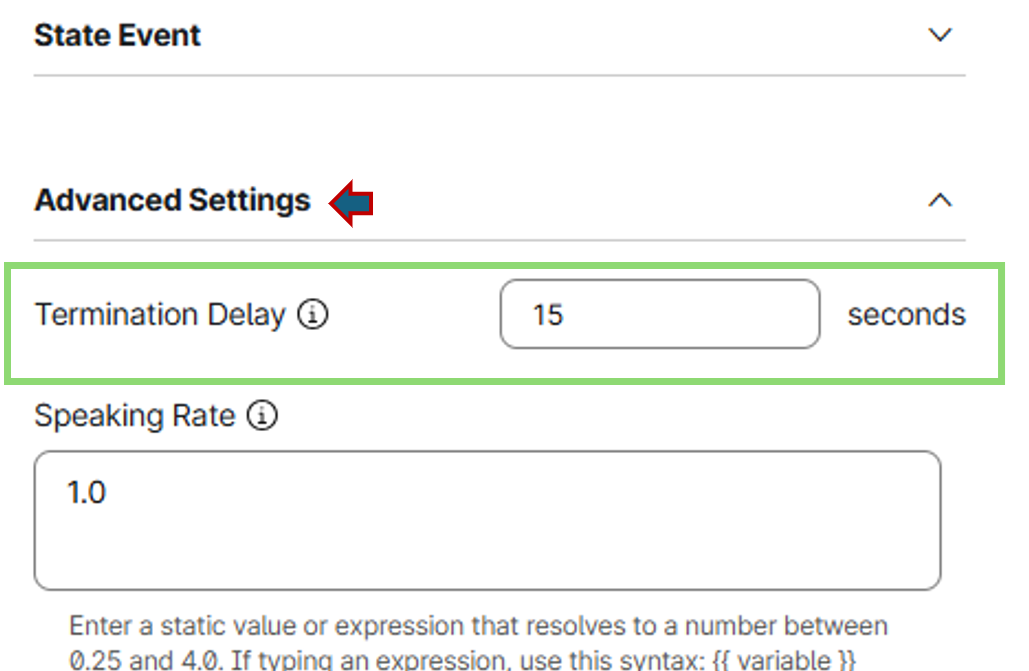Open the Termination Delay info icon
The height and width of the screenshot is (671, 1029).
click(313, 315)
